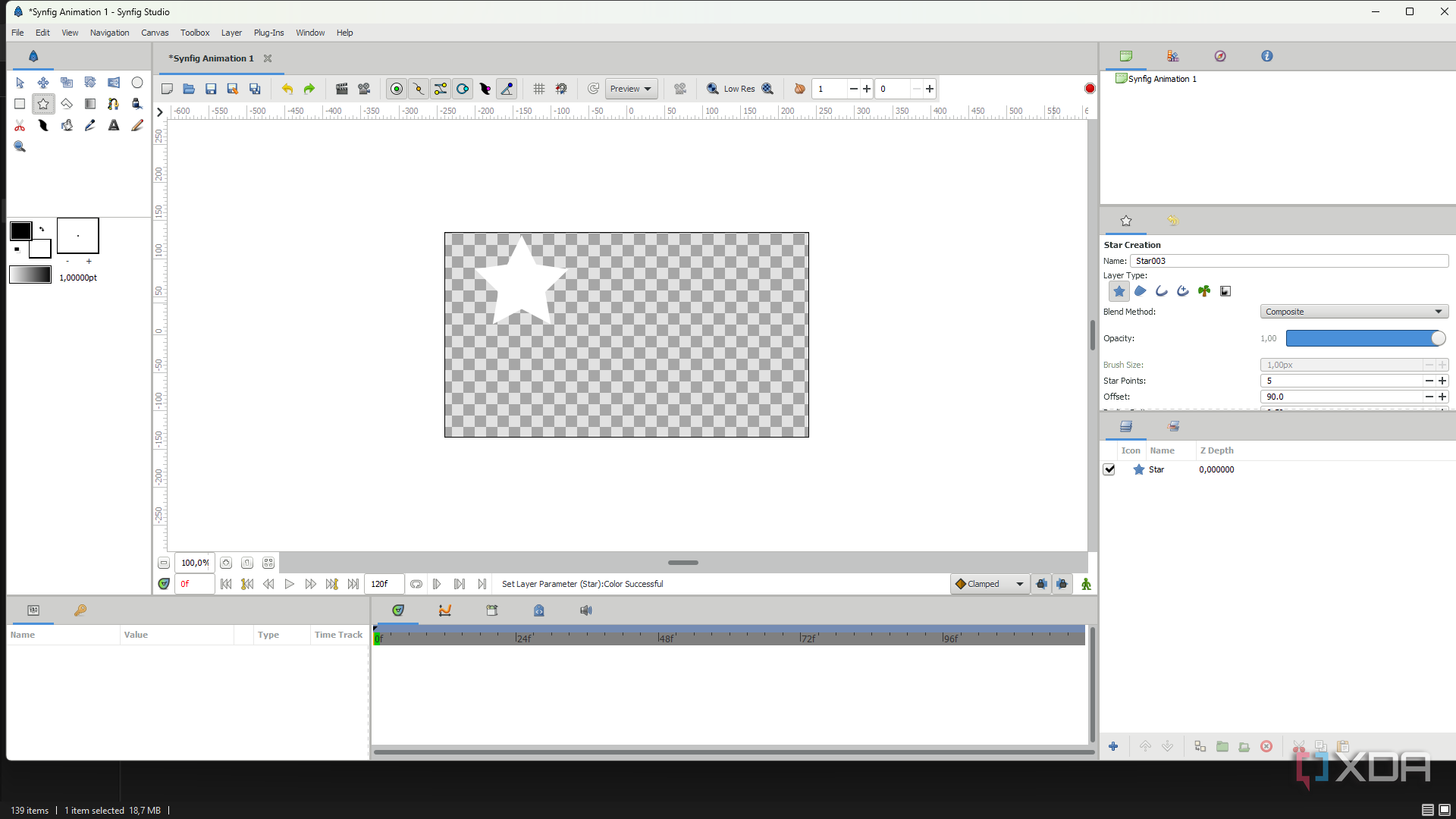Select the Scale tool
This screenshot has height=819, width=1456.
67,83
